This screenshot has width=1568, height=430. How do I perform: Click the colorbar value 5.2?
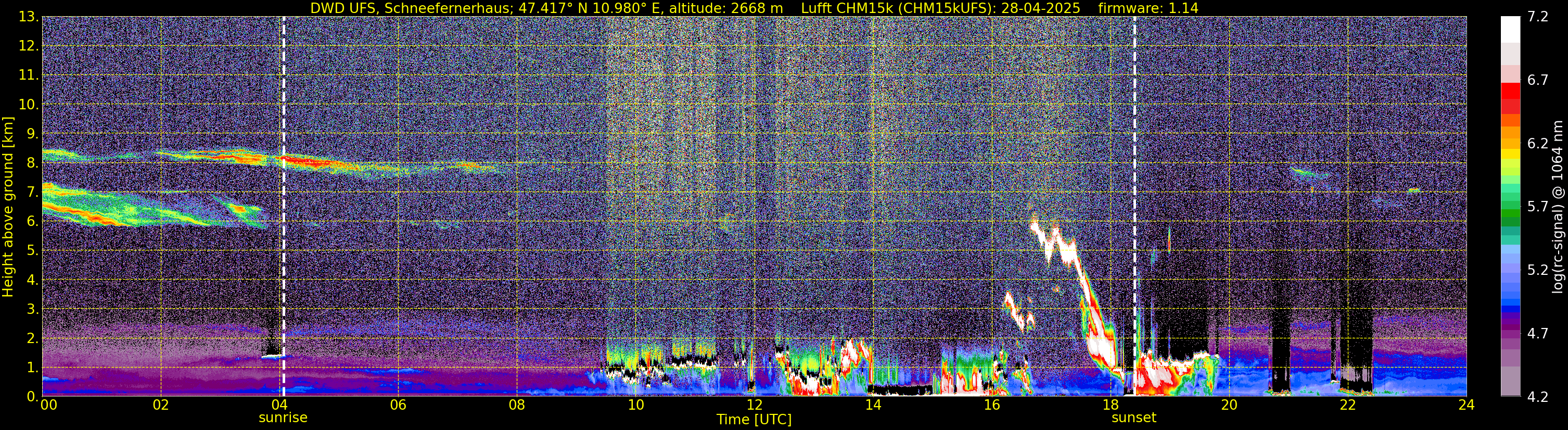click(1537, 270)
